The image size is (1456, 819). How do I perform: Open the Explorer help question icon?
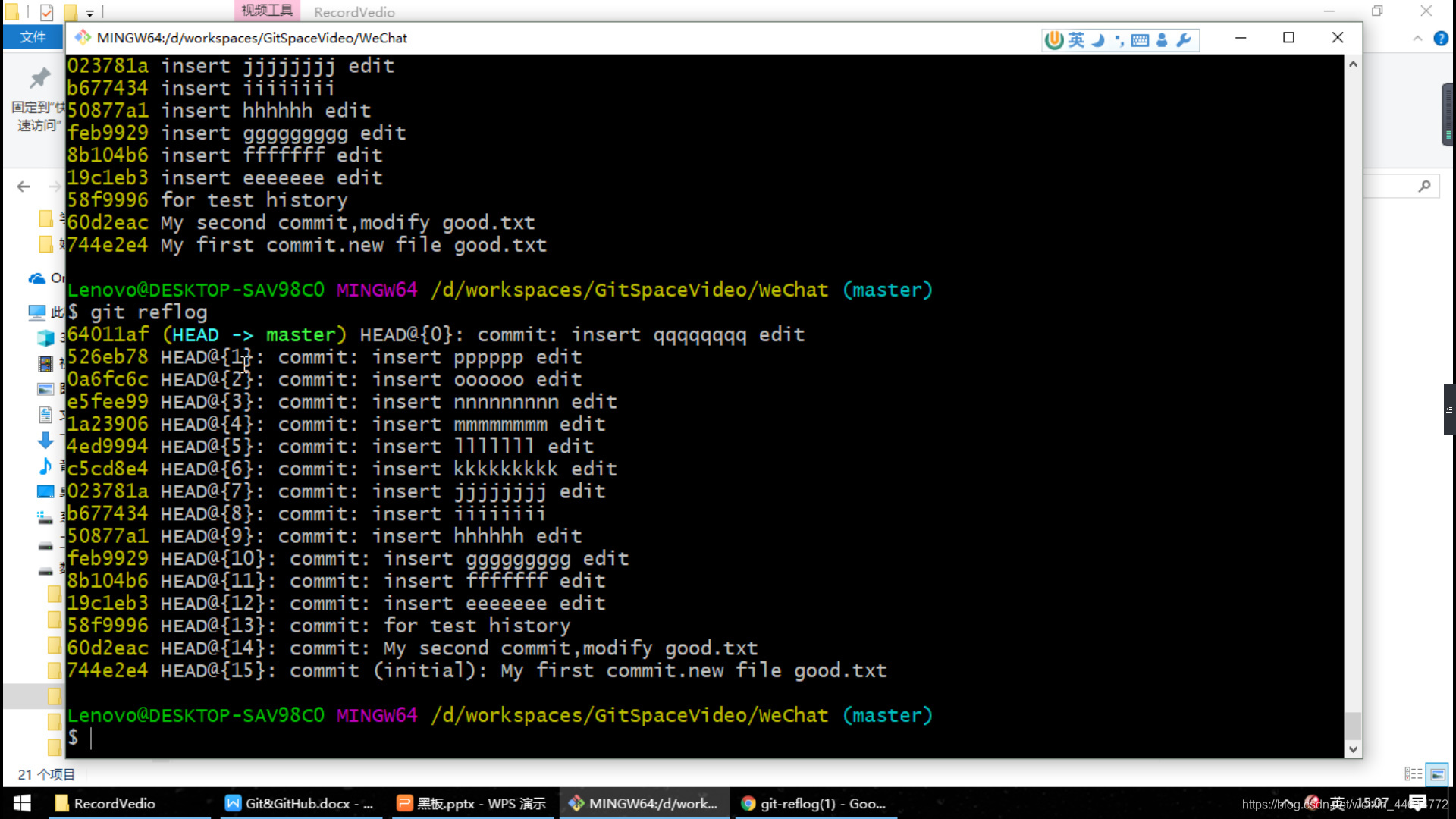tap(1441, 39)
